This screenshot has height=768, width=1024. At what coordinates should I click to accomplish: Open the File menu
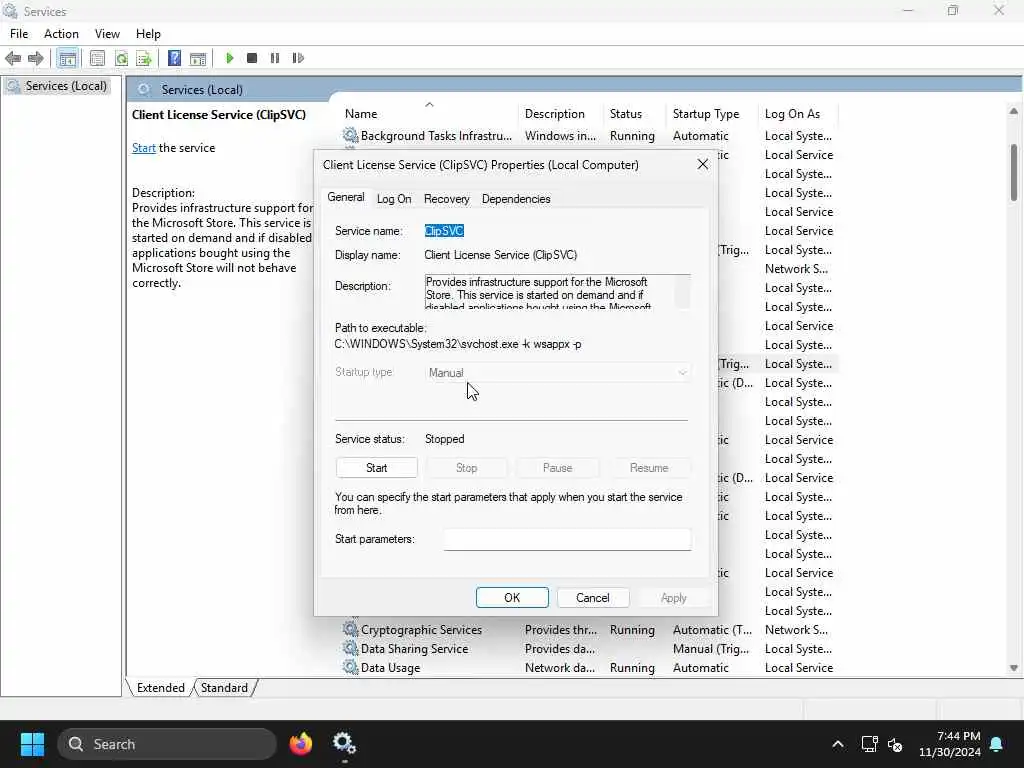point(19,34)
